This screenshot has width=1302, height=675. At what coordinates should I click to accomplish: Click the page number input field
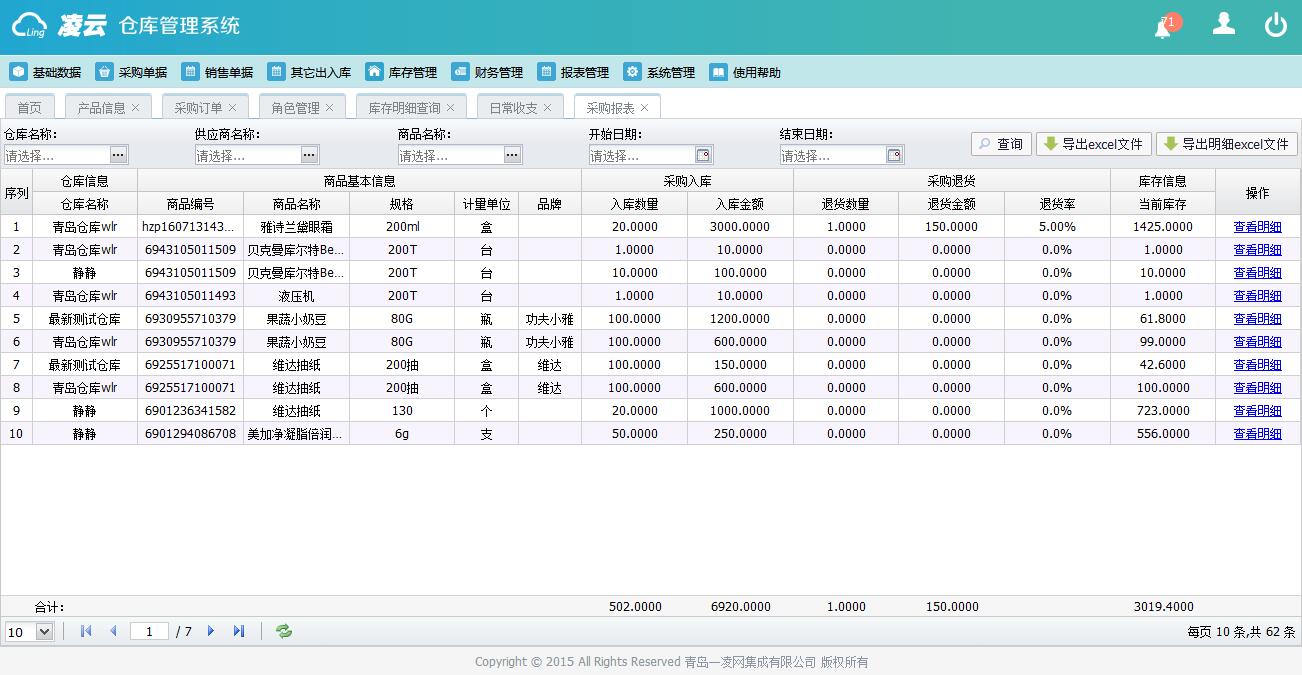point(149,631)
